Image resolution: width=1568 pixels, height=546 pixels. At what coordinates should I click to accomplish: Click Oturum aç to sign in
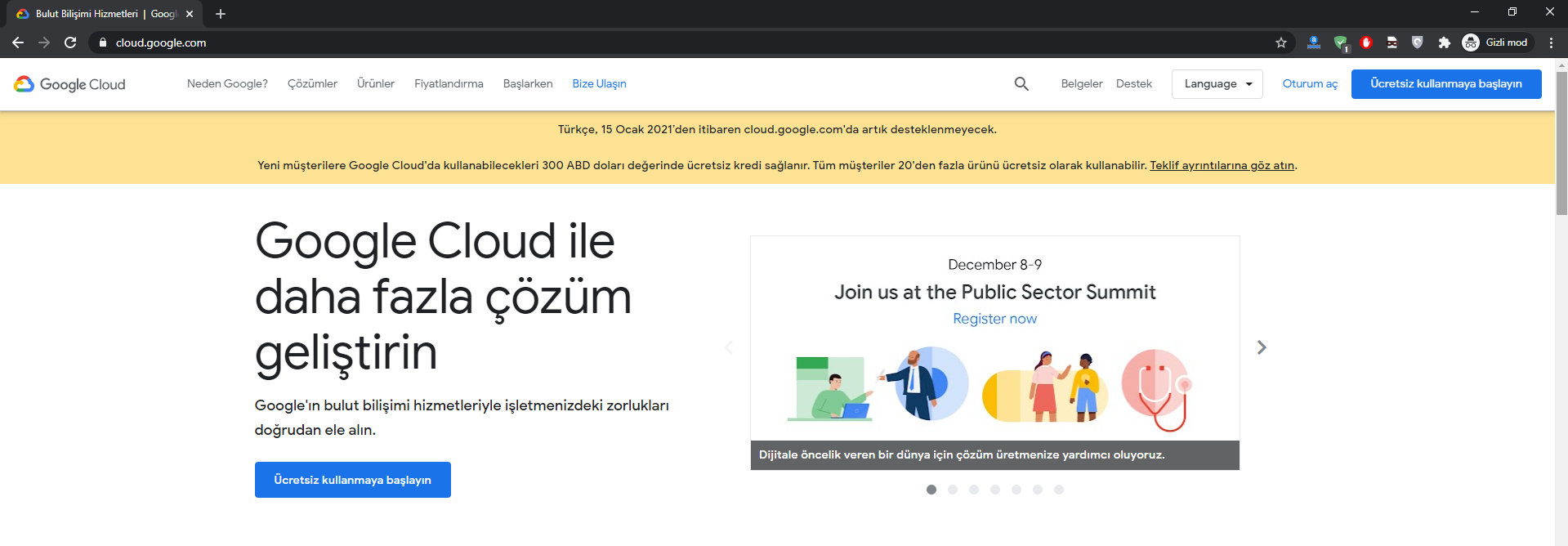pyautogui.click(x=1310, y=83)
